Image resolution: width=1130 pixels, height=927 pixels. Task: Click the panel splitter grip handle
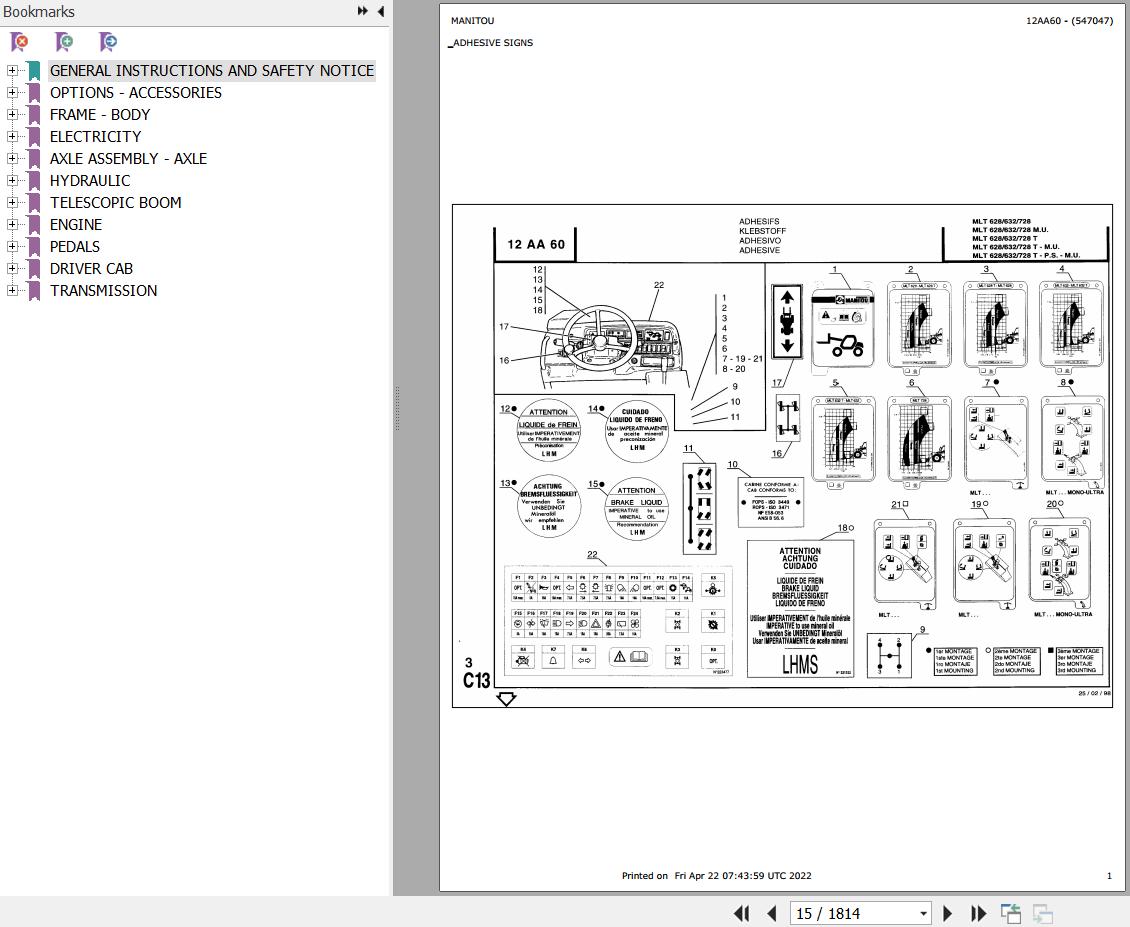point(397,409)
